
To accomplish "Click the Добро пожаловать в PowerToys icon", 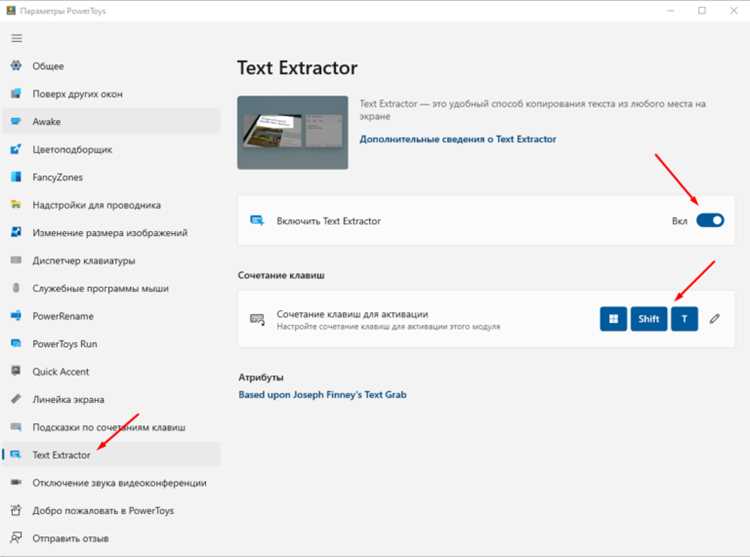I will tap(16, 510).
